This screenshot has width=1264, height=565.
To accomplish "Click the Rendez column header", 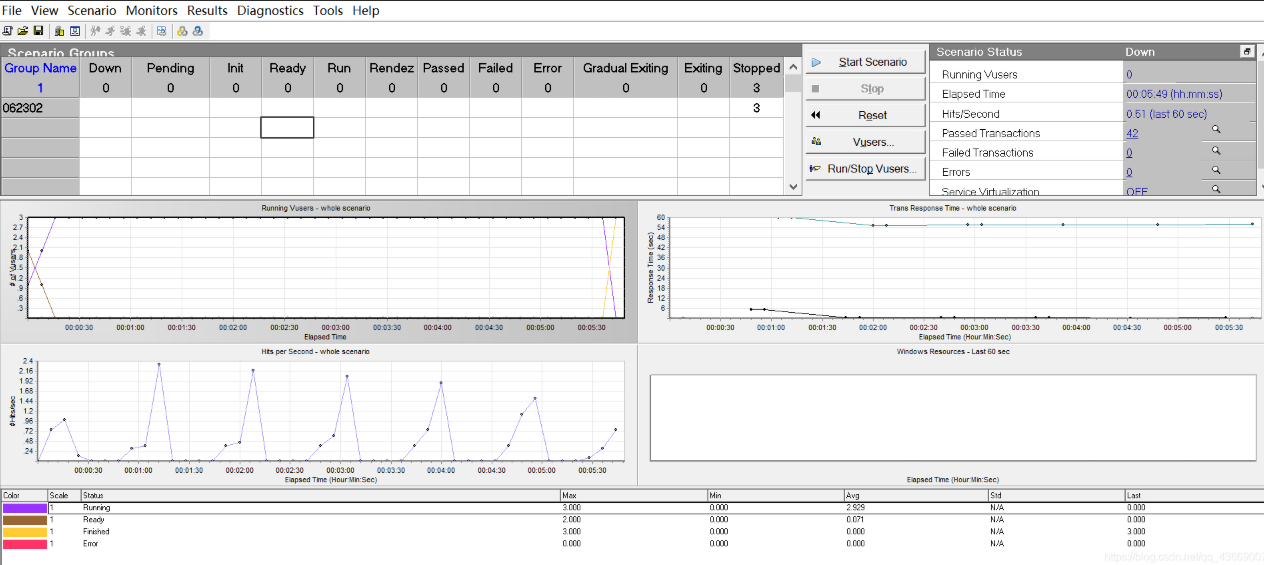I will [x=391, y=68].
